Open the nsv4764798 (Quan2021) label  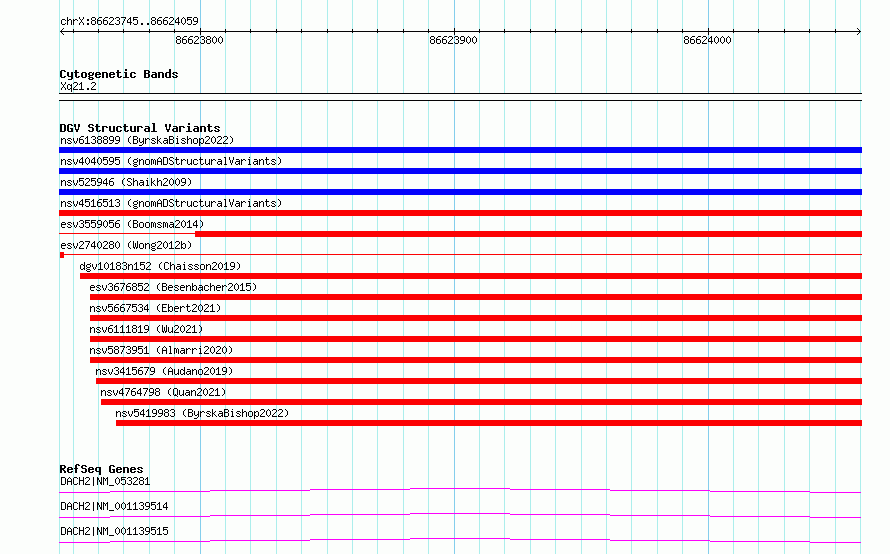tap(163, 392)
